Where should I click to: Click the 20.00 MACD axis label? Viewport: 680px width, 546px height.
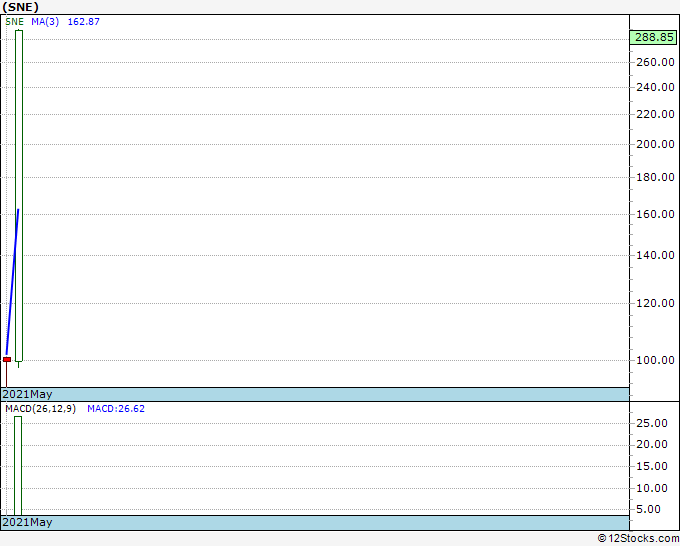652,445
